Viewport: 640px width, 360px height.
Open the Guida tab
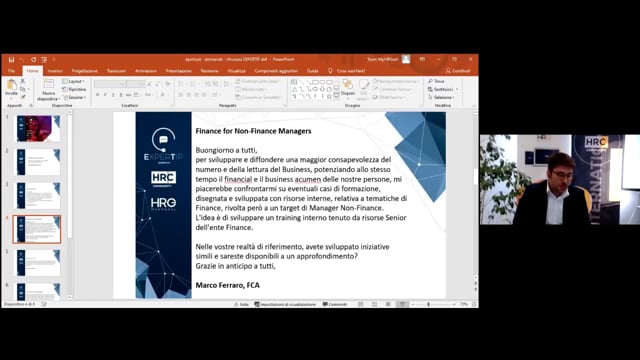(x=312, y=71)
